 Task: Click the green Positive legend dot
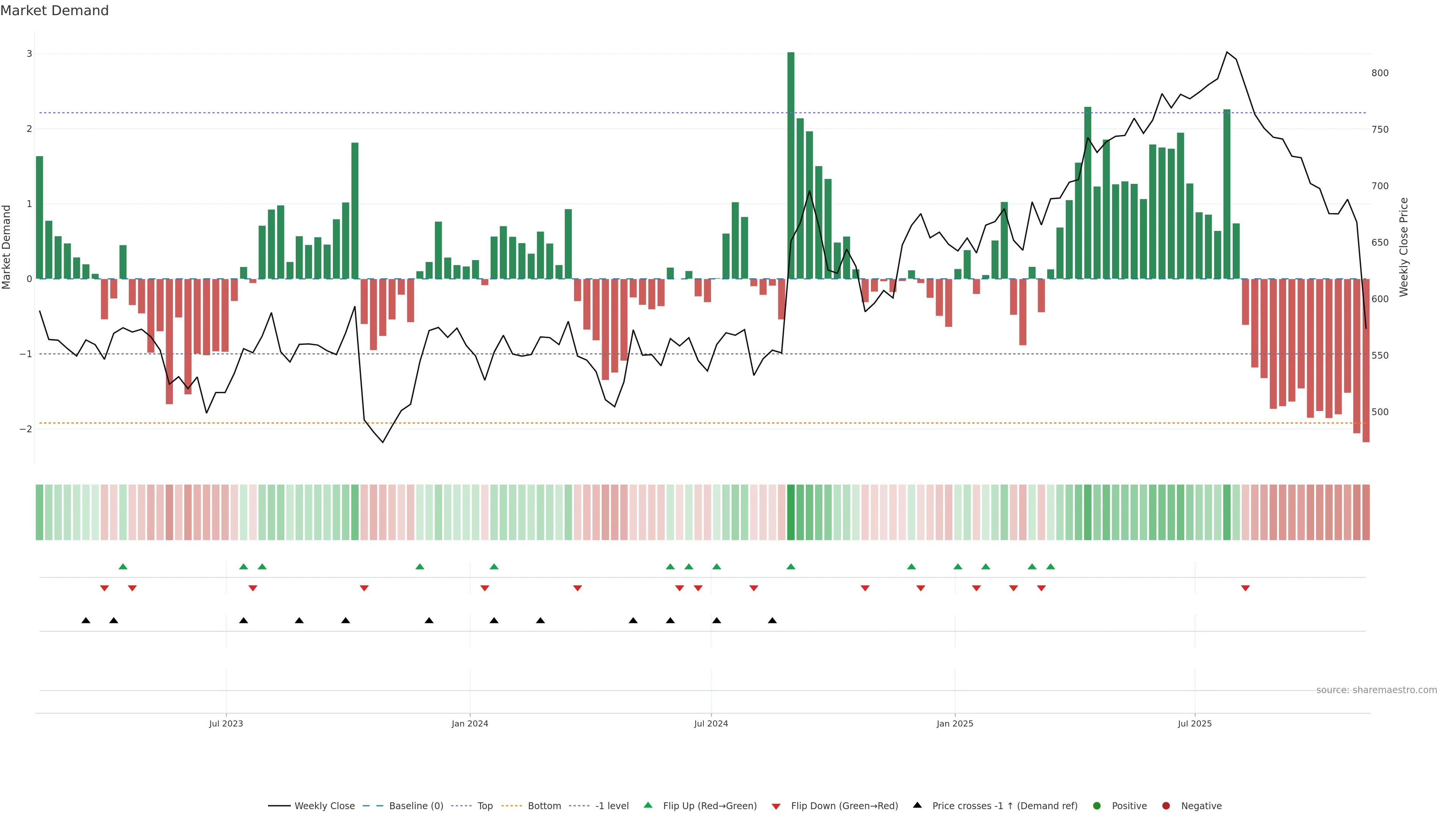coord(1097,805)
